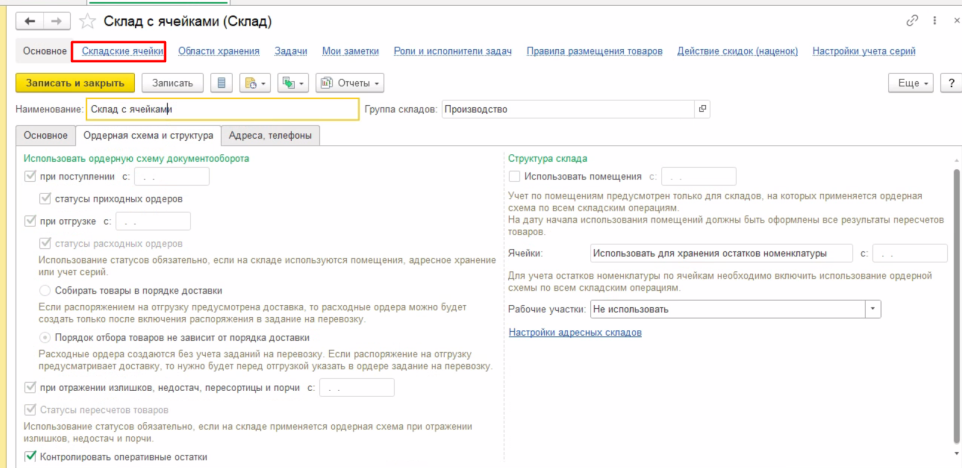Open the create-based-on icon dropdown
Screen dimensions: 962x468
click(x=255, y=83)
